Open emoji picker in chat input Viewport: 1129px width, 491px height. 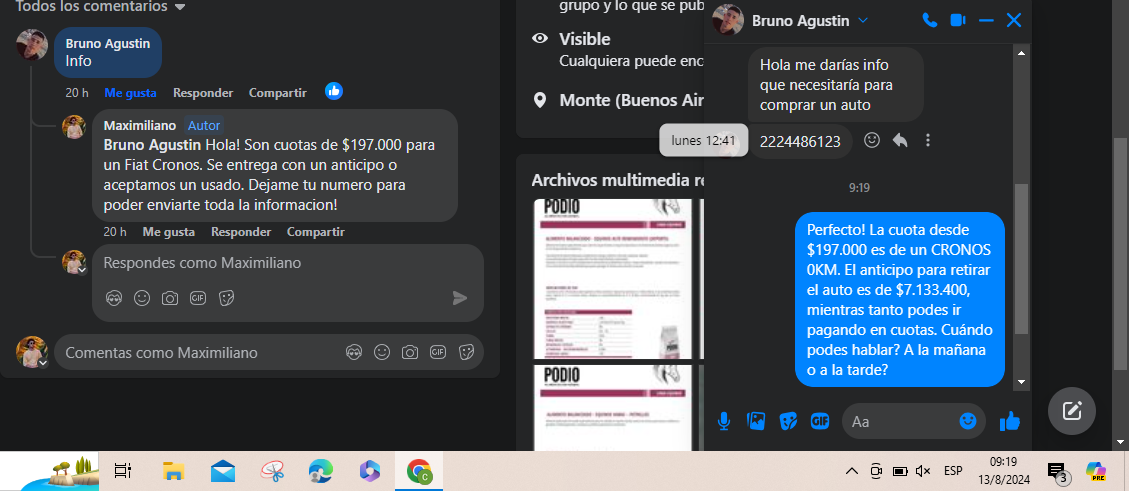click(967, 421)
